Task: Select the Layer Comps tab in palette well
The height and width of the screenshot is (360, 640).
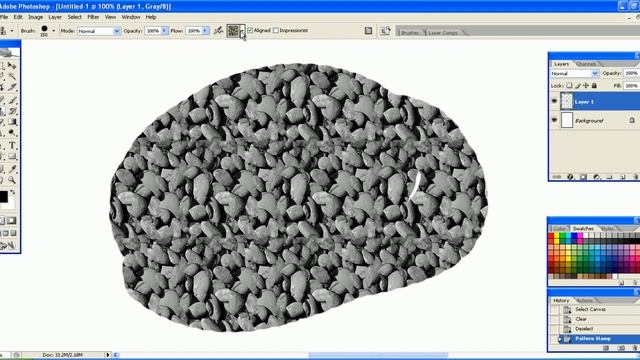Action: tap(443, 33)
